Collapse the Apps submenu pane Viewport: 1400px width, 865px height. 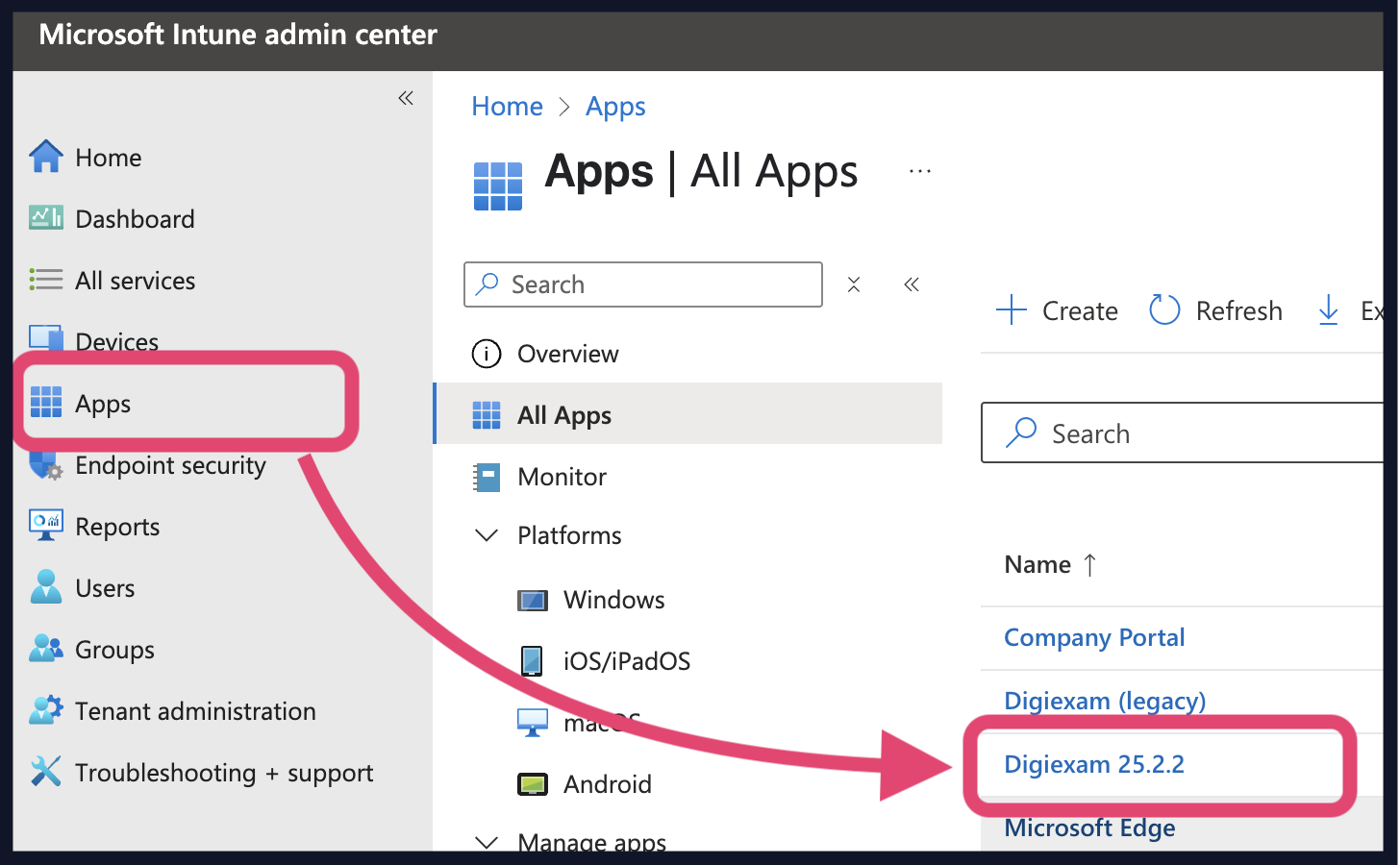[x=912, y=284]
